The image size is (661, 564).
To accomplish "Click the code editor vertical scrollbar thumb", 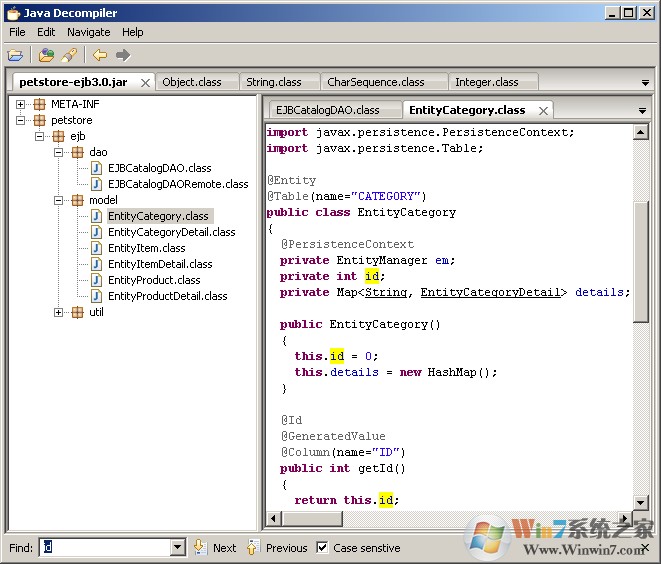I will pos(641,260).
